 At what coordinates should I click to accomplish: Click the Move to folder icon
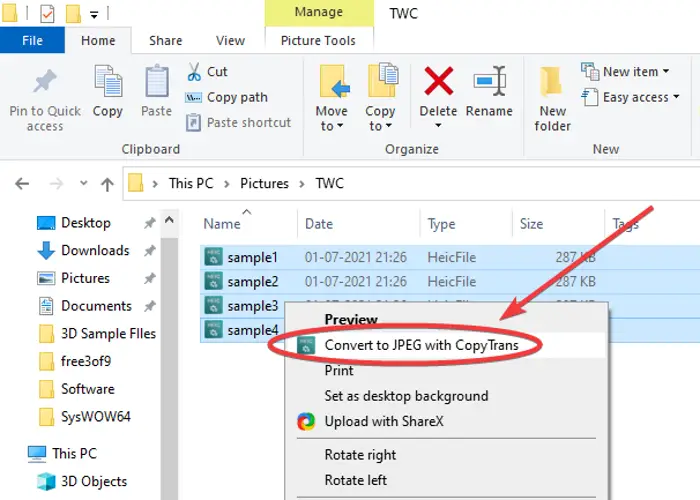point(334,81)
